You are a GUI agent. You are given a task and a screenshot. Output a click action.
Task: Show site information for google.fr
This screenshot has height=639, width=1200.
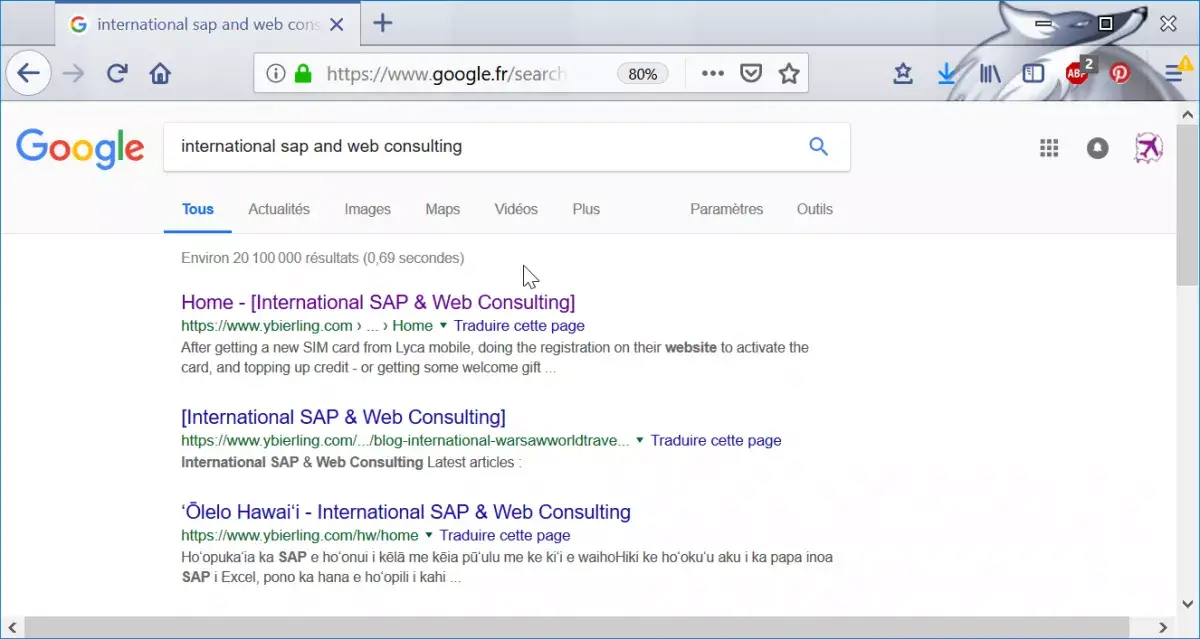pos(276,73)
